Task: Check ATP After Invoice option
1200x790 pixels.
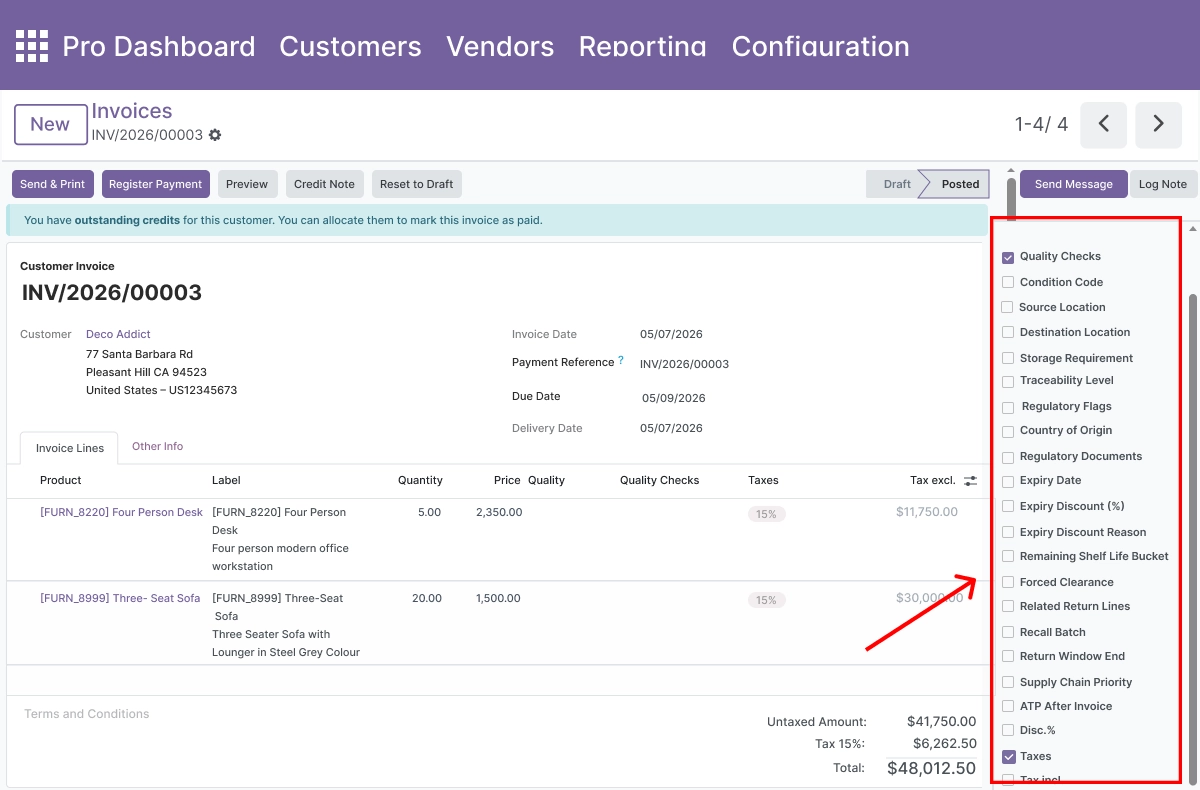Action: pos(1008,707)
